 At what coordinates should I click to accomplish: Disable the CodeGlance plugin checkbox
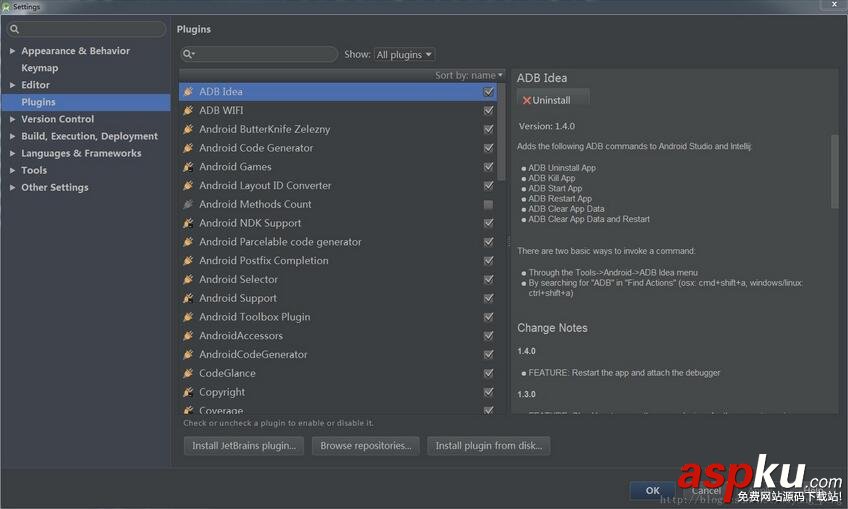(488, 373)
